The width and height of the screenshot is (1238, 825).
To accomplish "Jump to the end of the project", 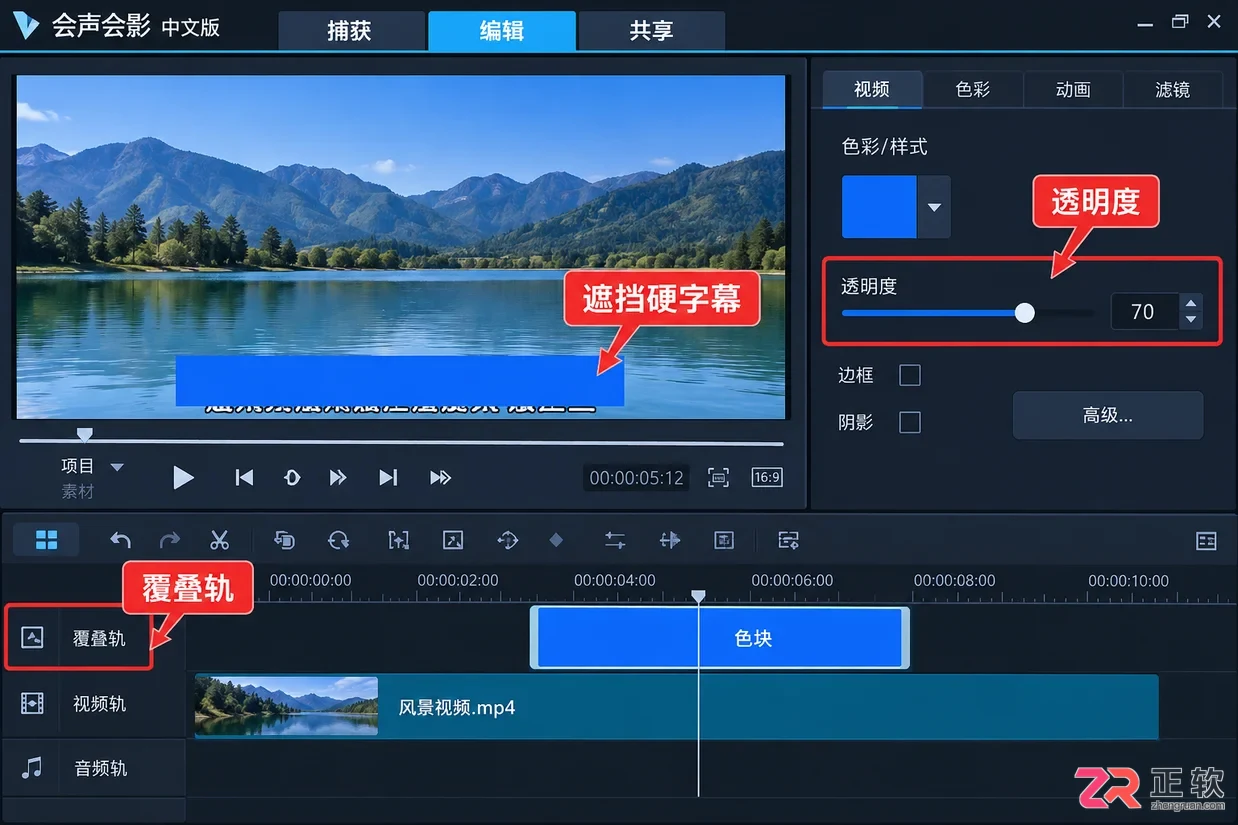I will (389, 478).
